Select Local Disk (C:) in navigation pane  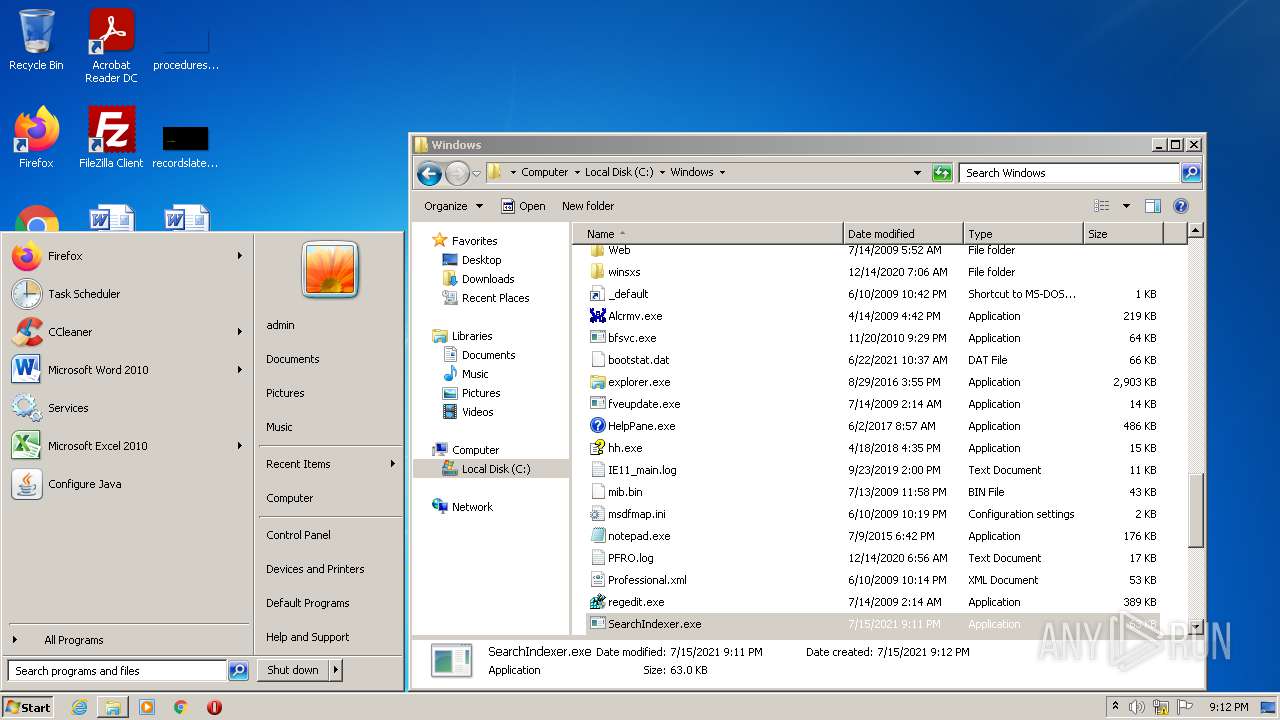[495, 469]
